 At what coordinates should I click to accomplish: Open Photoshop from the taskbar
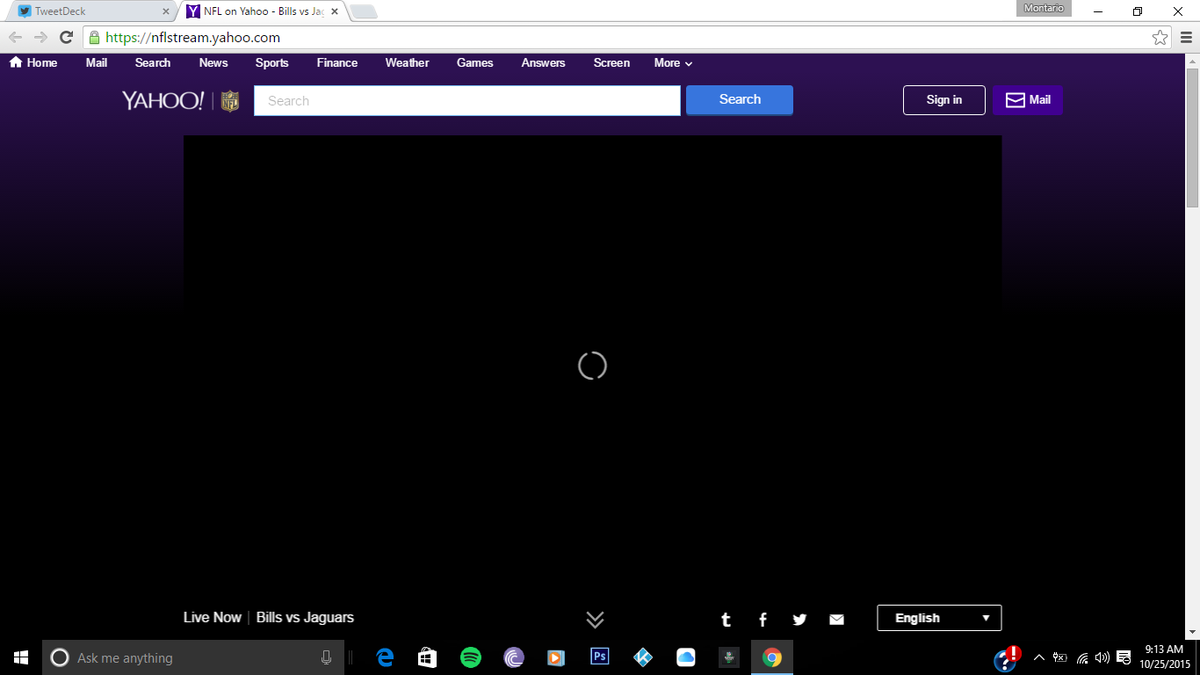[x=599, y=657]
